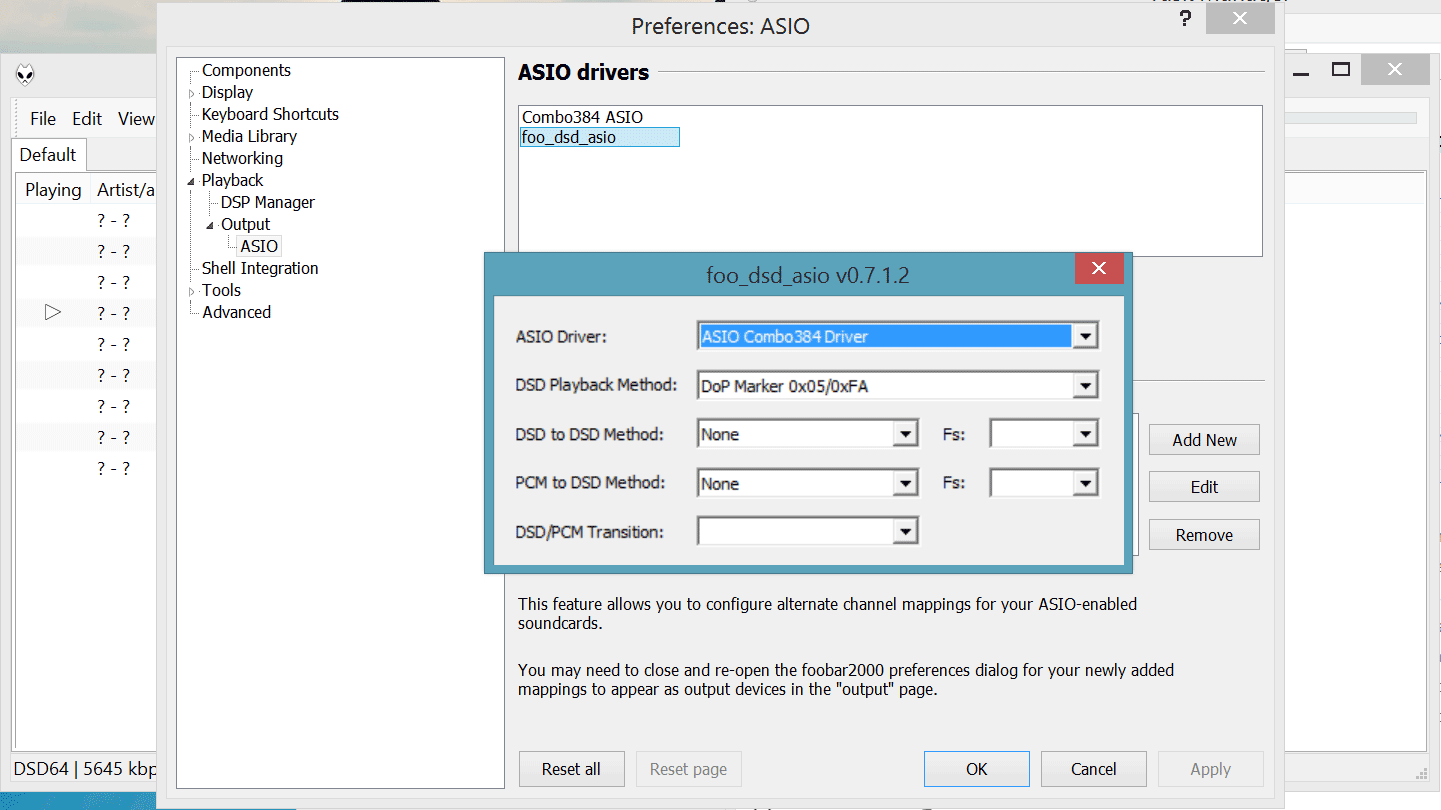Image resolution: width=1441 pixels, height=810 pixels.
Task: Open the DSD/PCM Transition dropdown
Action: [905, 532]
